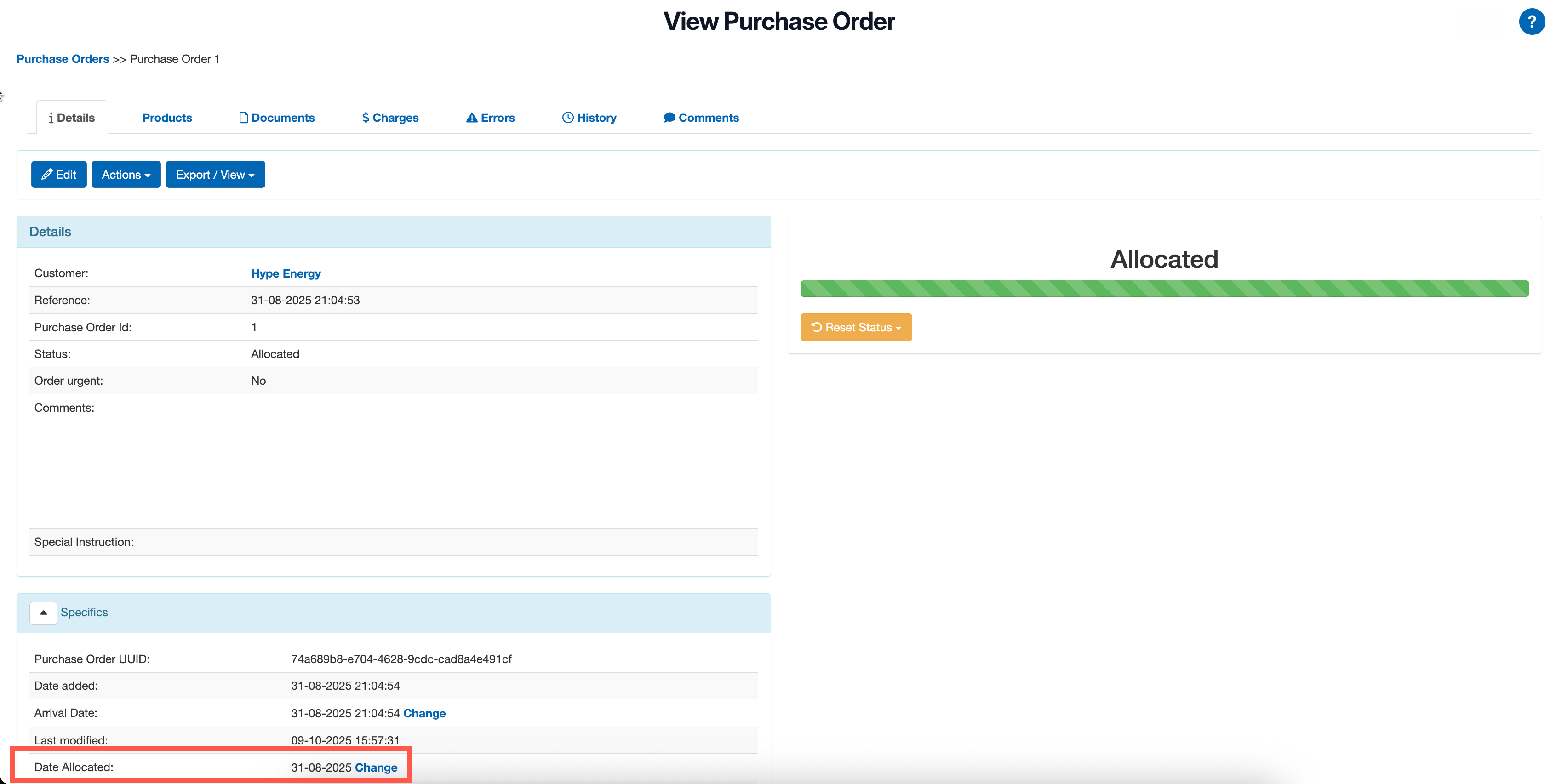Click the document icon on Documents tab
Image resolution: width=1556 pixels, height=784 pixels.
[x=243, y=118]
